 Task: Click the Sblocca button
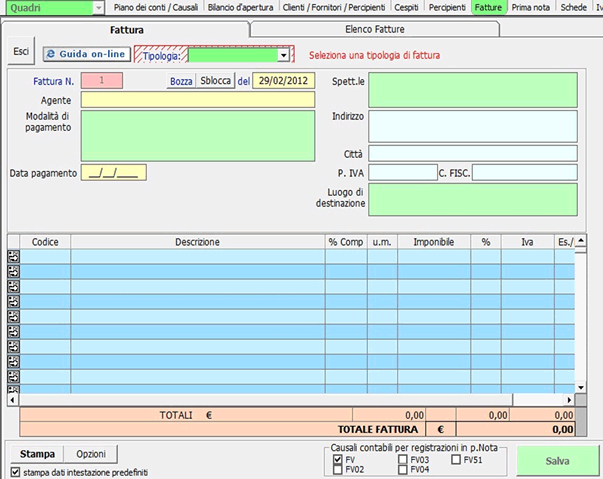click(215, 81)
